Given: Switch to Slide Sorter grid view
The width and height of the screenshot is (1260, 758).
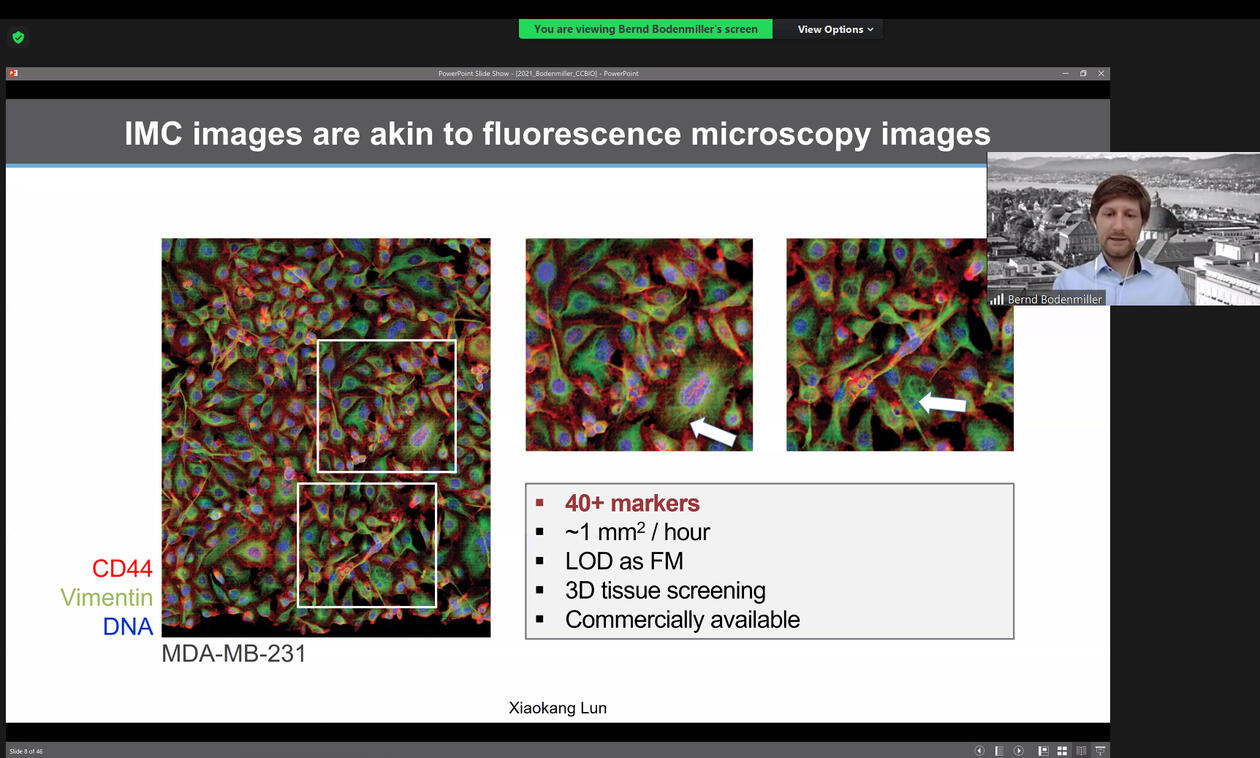Looking at the screenshot, I should pos(1062,751).
